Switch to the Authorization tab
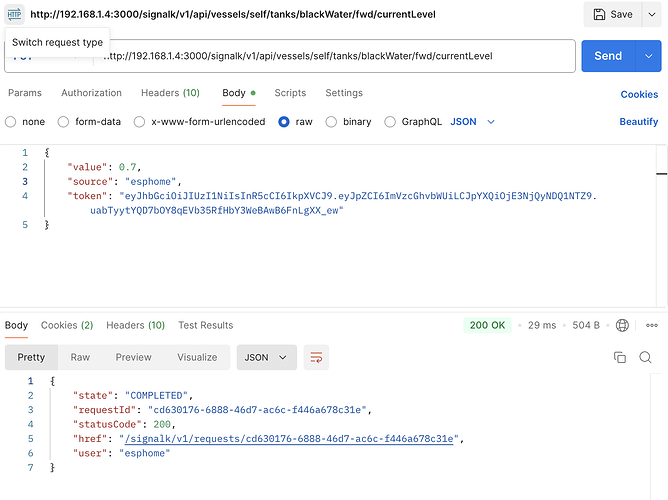The height and width of the screenshot is (500, 668). (x=91, y=93)
